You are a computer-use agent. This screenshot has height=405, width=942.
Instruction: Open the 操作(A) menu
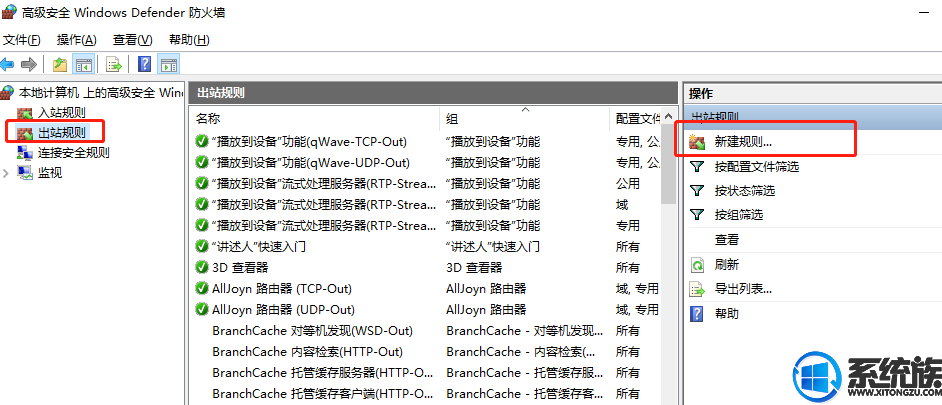76,40
